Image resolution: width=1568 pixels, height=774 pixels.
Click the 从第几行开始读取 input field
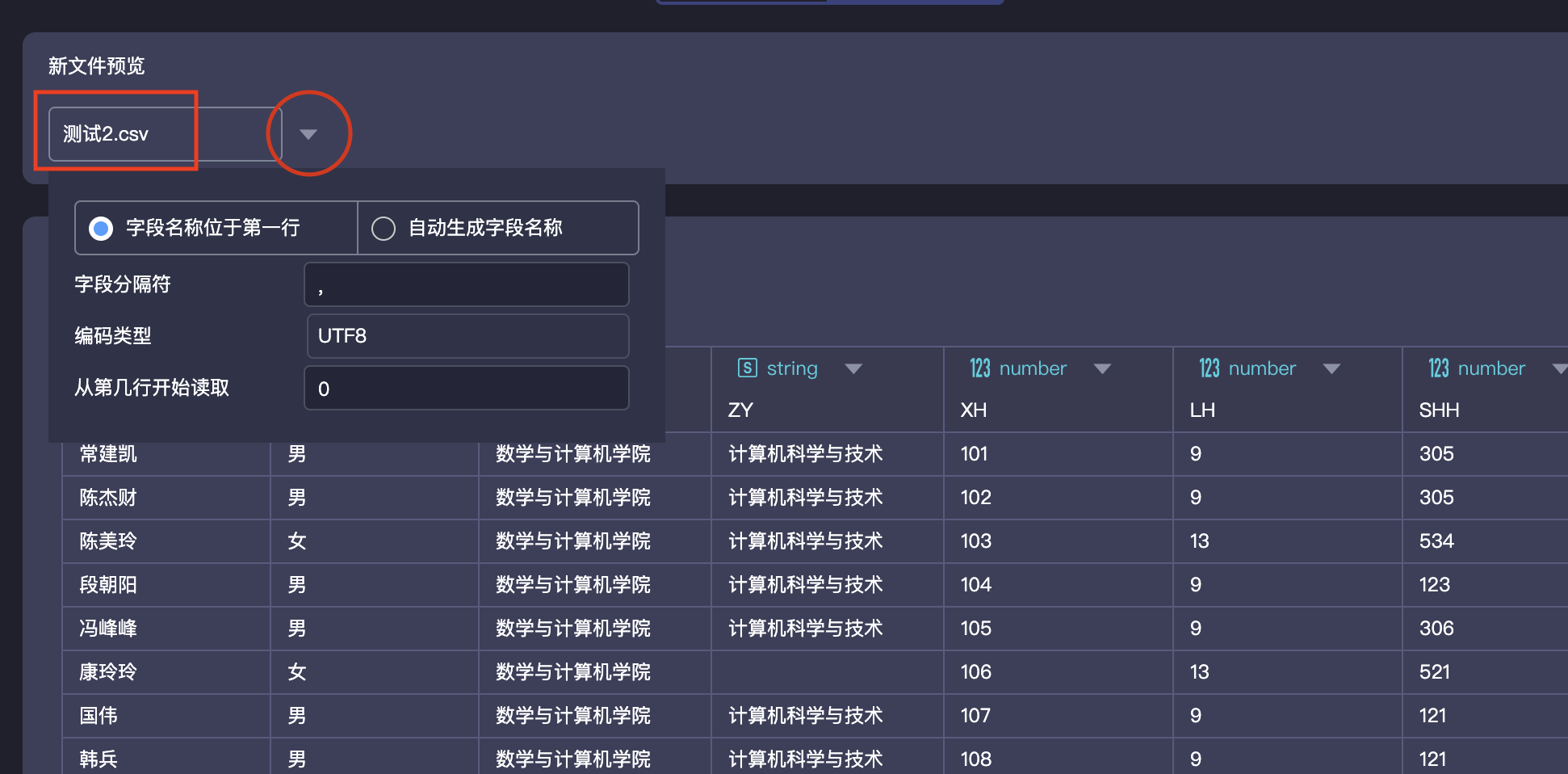[x=467, y=388]
